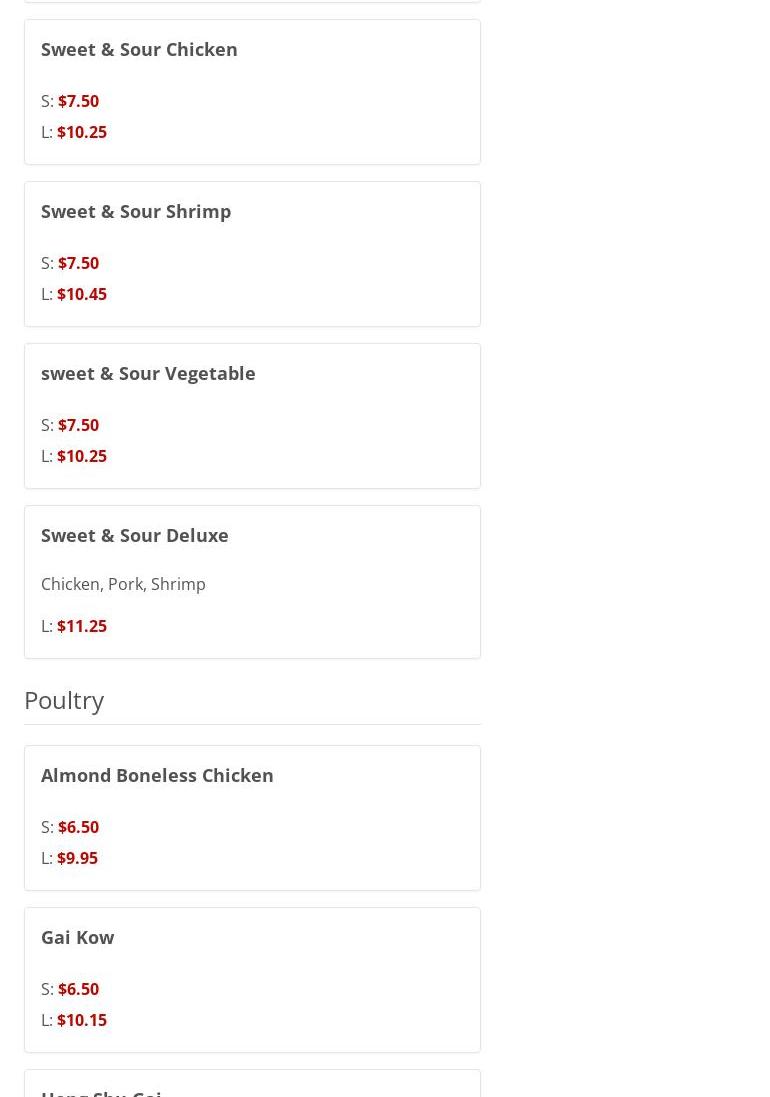The image size is (770, 1097).
Task: Open the Sweet & Sour Shrimp item
Action: tap(136, 211)
